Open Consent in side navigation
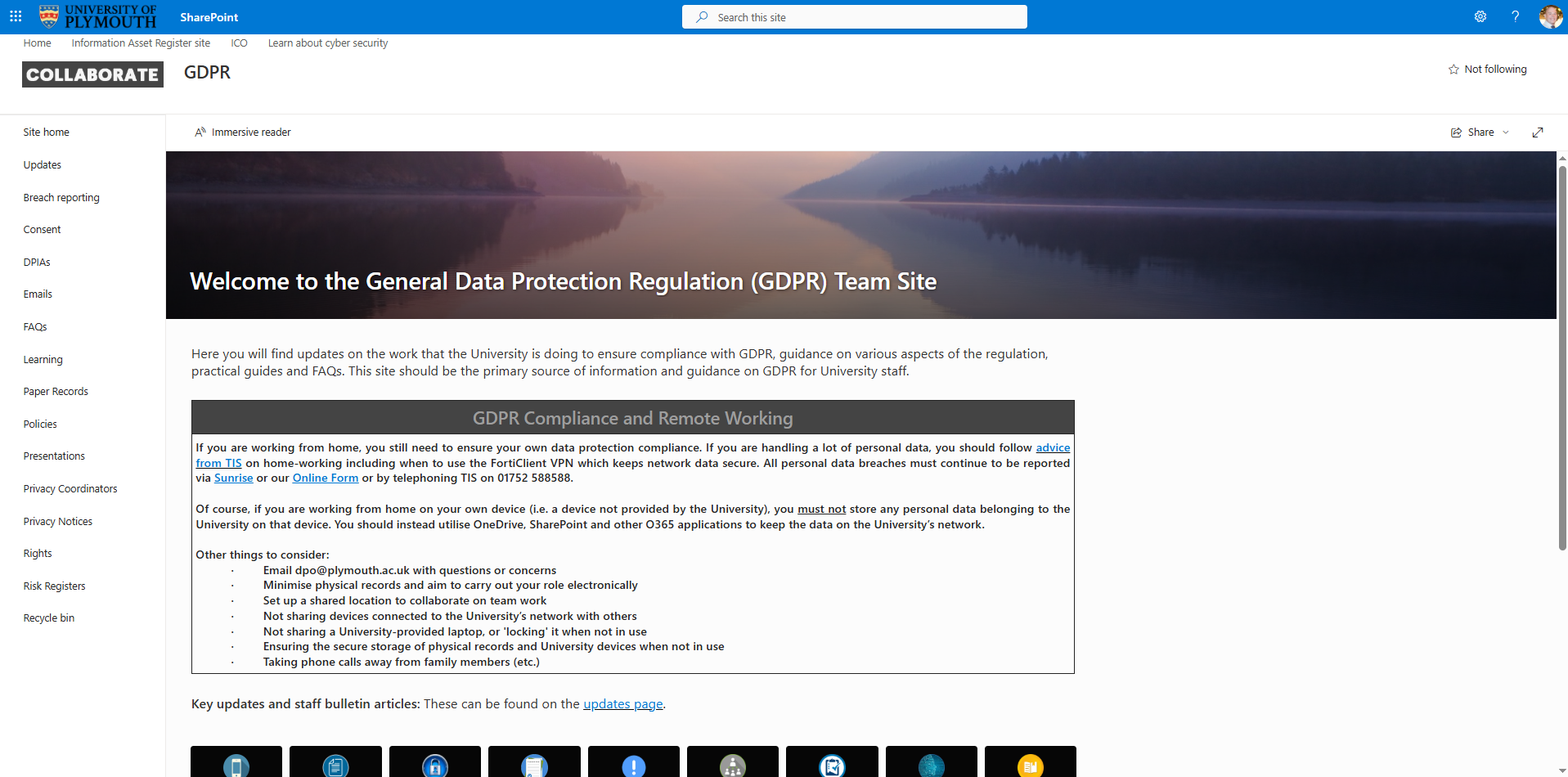This screenshot has width=1568, height=777. [x=43, y=230]
